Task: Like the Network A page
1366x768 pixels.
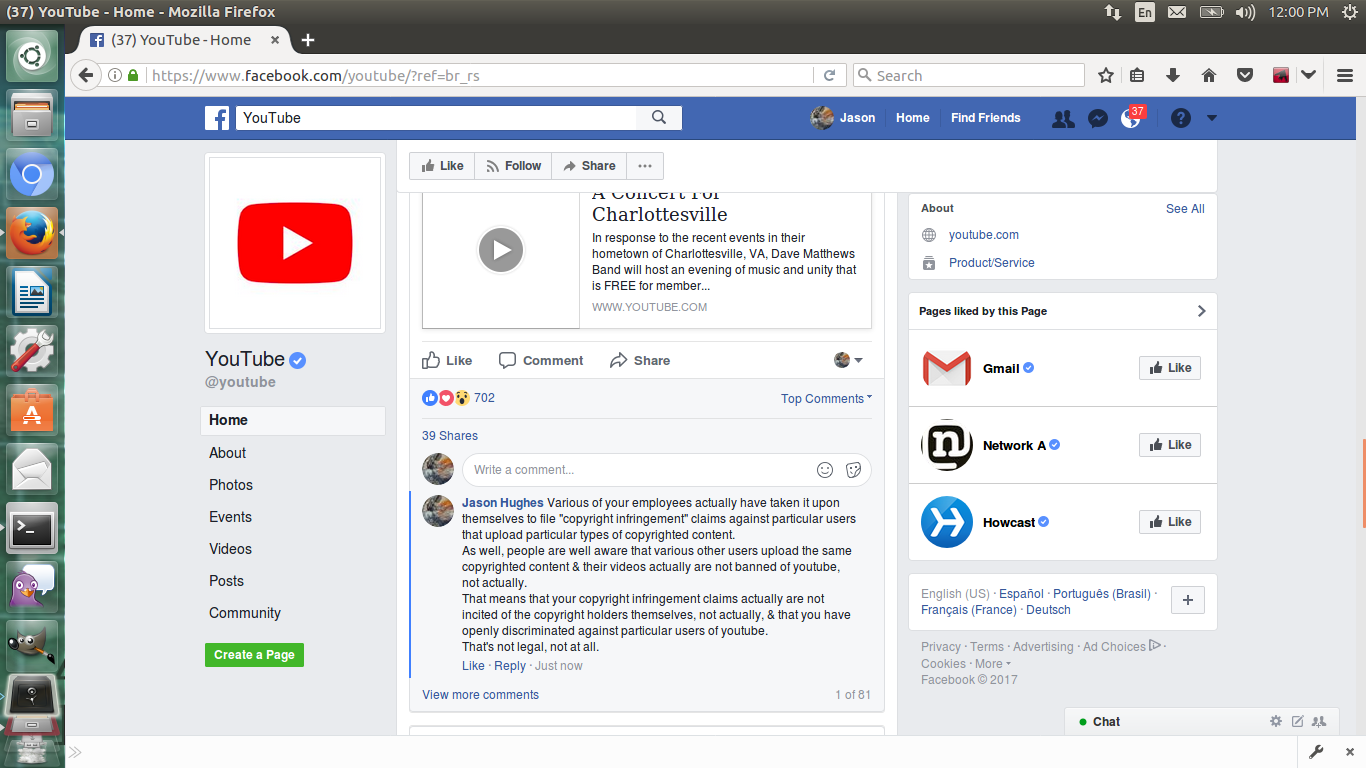Action: pyautogui.click(x=1170, y=445)
